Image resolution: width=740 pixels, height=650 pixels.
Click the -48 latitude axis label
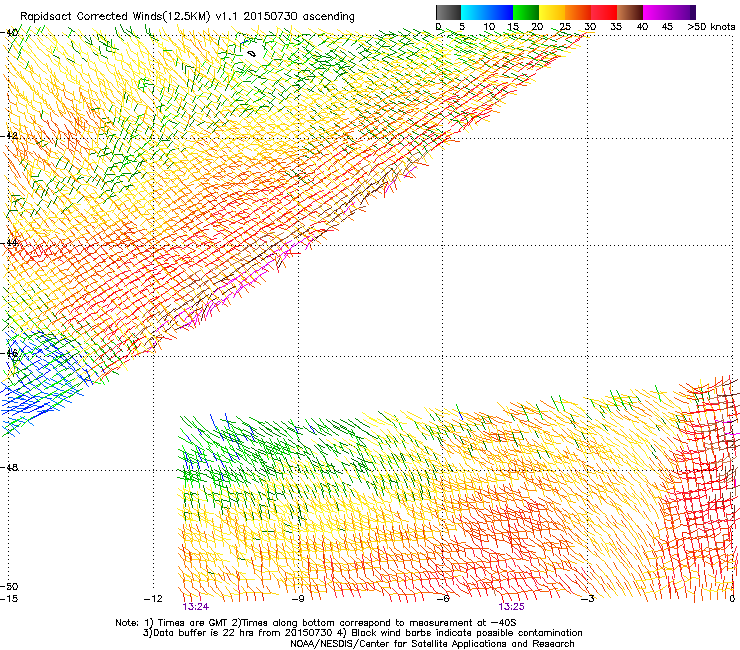pos(10,467)
